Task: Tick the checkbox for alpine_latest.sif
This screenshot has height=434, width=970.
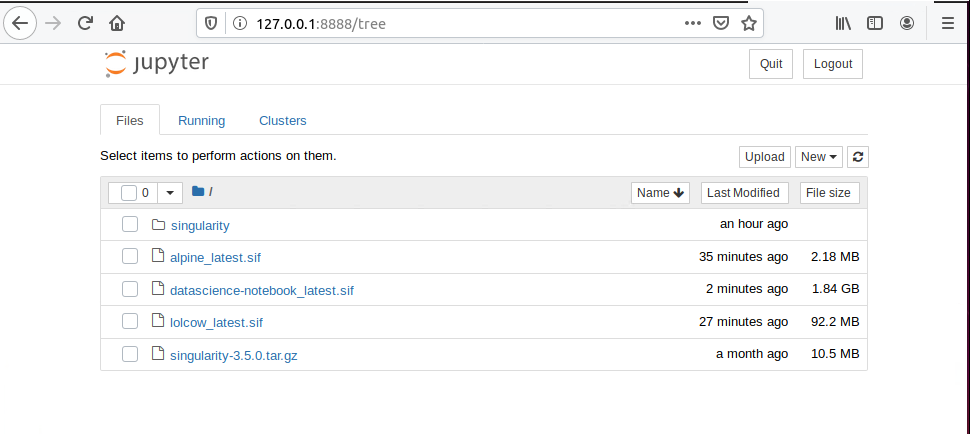Action: point(129,256)
